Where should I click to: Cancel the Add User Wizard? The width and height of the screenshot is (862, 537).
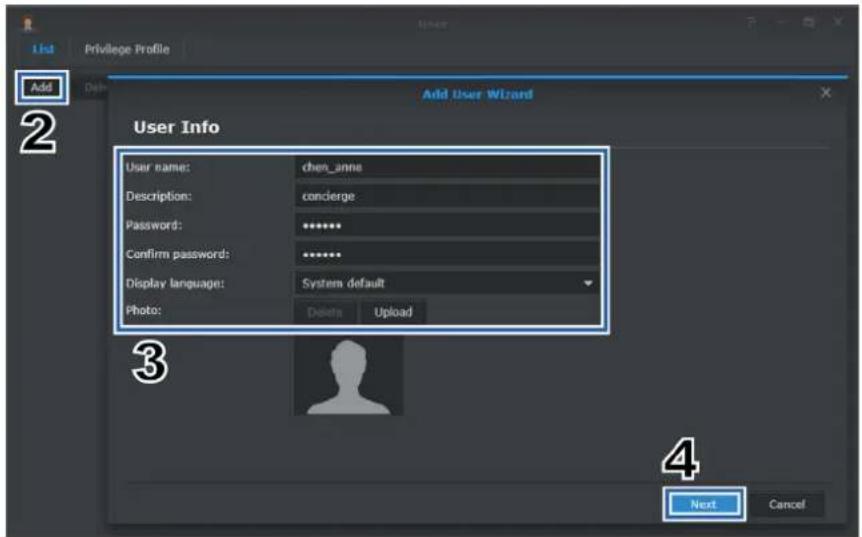[787, 504]
